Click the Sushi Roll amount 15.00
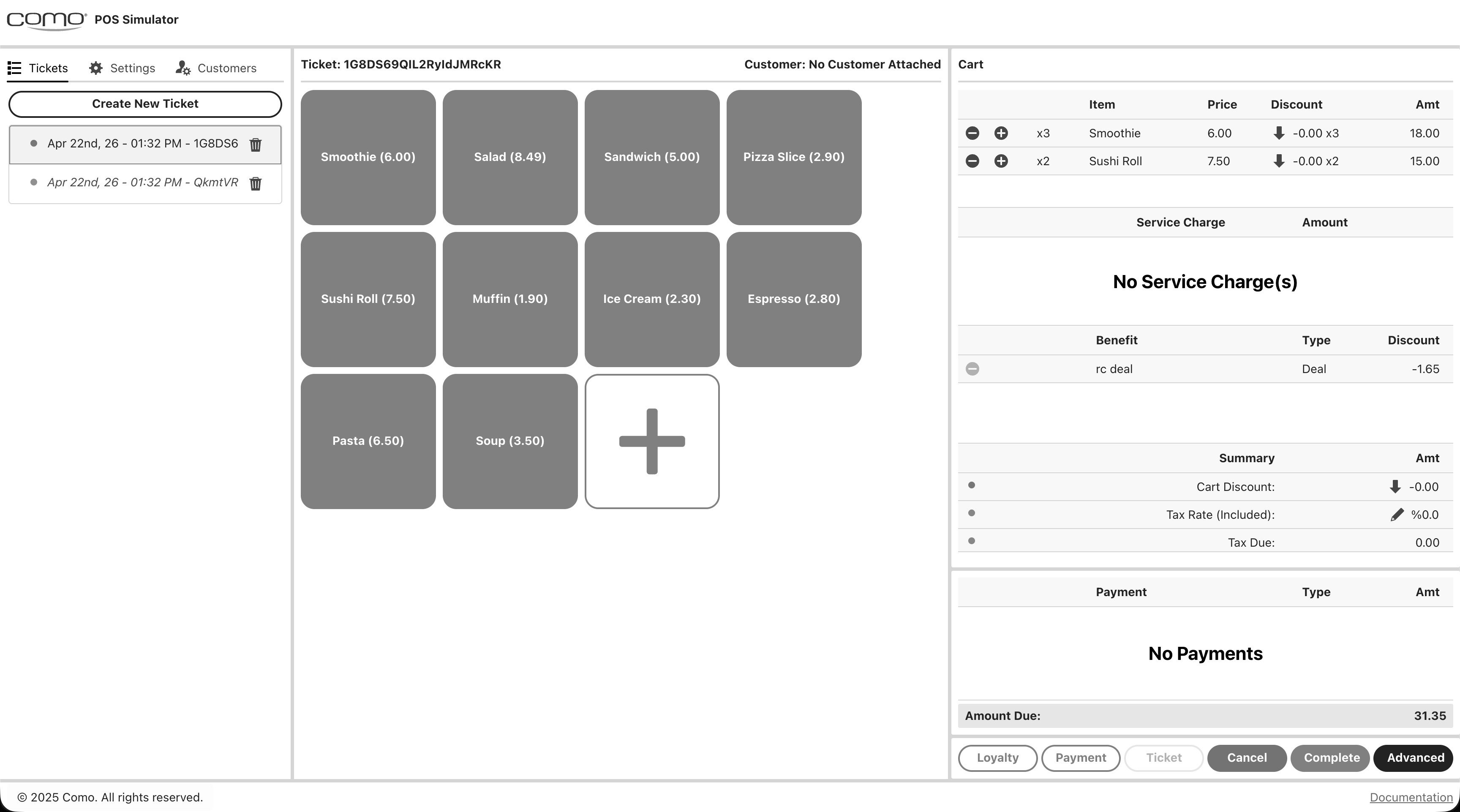The image size is (1460, 812). pos(1424,161)
